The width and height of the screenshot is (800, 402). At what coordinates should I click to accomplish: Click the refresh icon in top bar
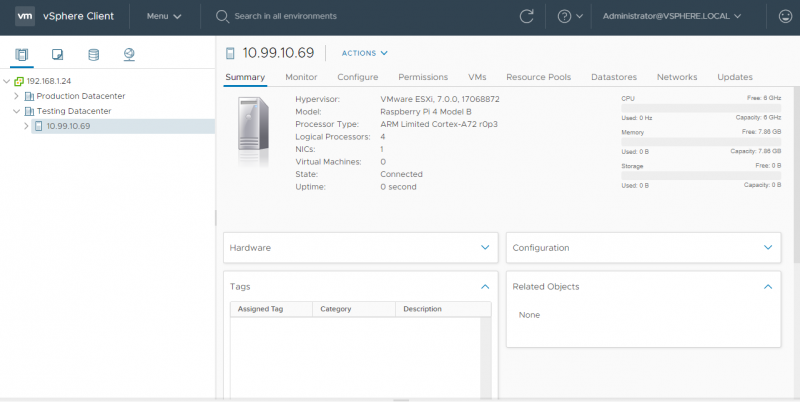click(527, 16)
